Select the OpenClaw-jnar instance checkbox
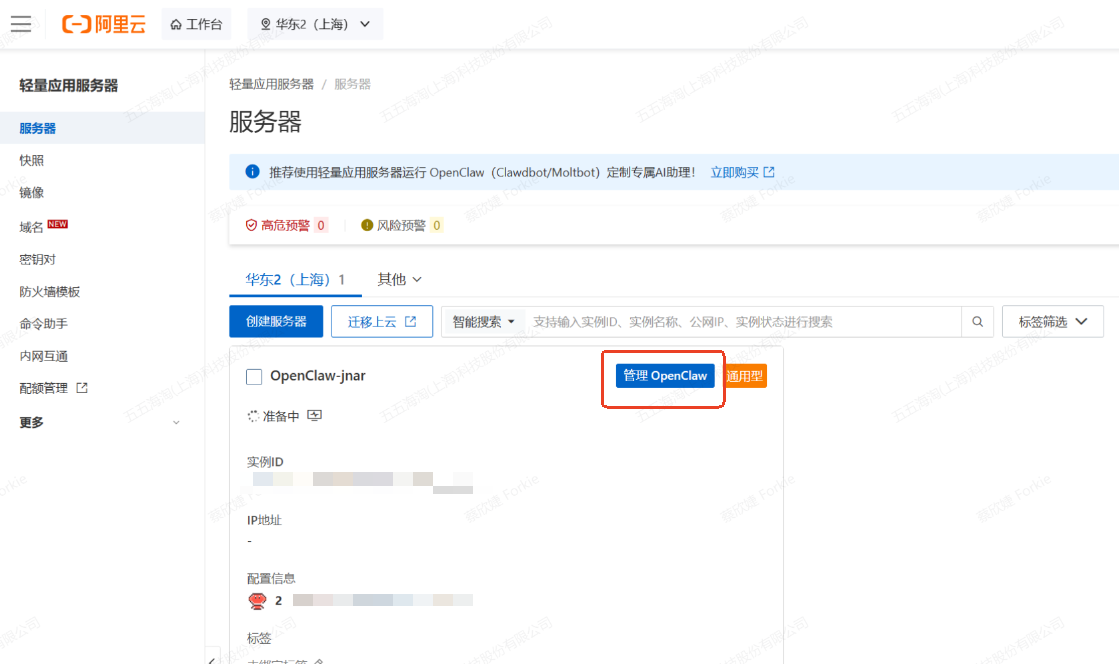Viewport: 1119px width, 664px height. [254, 375]
